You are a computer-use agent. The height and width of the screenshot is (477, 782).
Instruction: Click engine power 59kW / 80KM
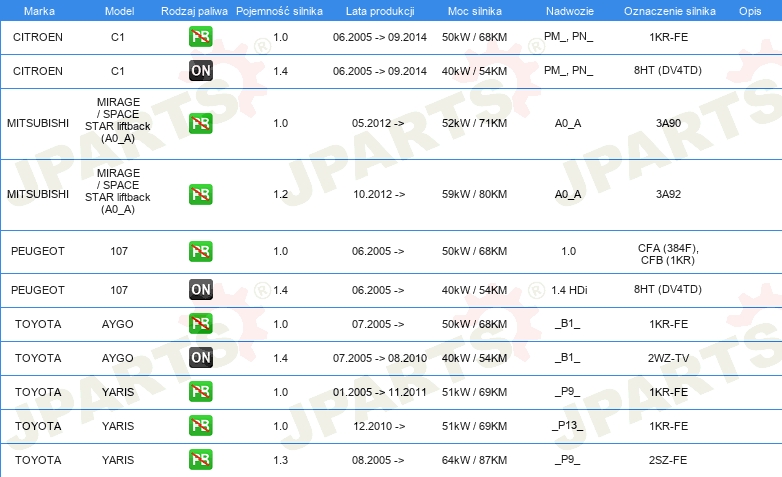point(474,194)
